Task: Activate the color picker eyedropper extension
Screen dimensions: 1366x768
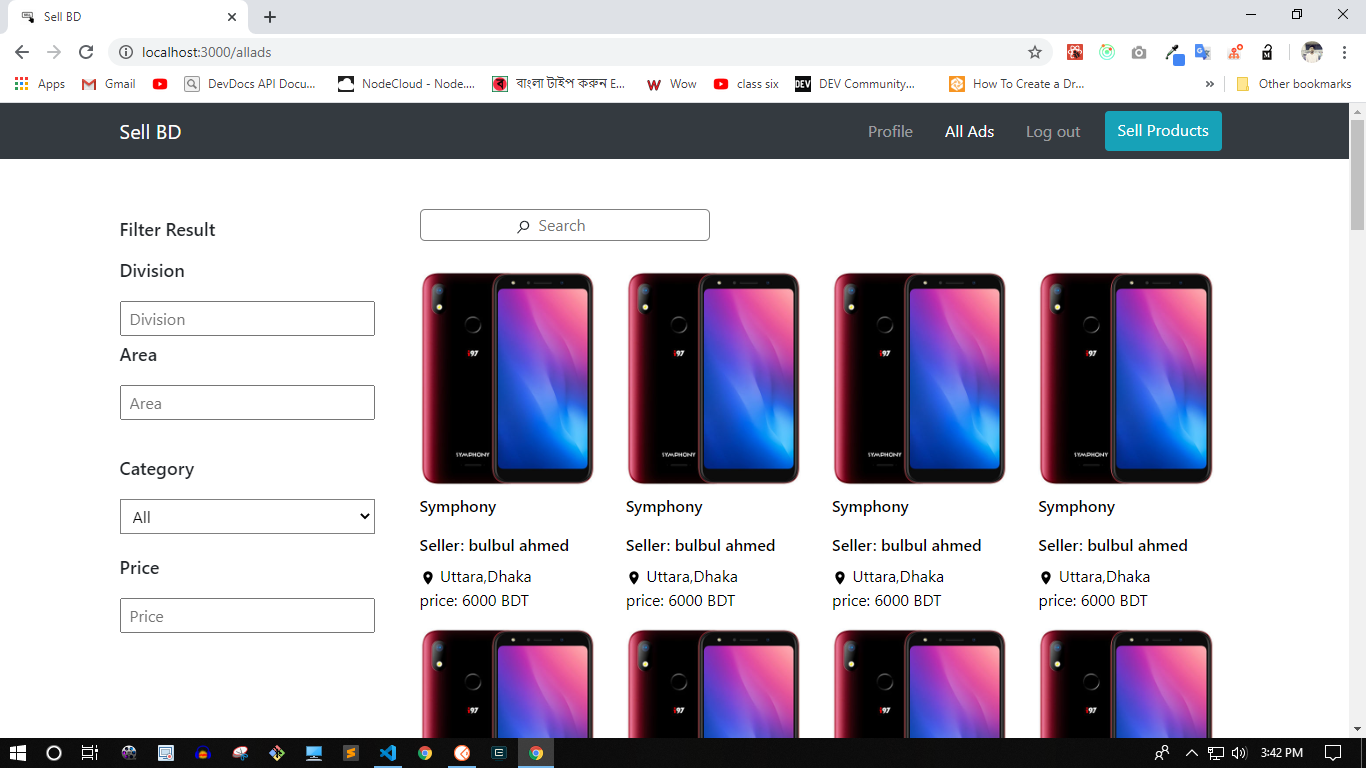Action: (x=1172, y=52)
